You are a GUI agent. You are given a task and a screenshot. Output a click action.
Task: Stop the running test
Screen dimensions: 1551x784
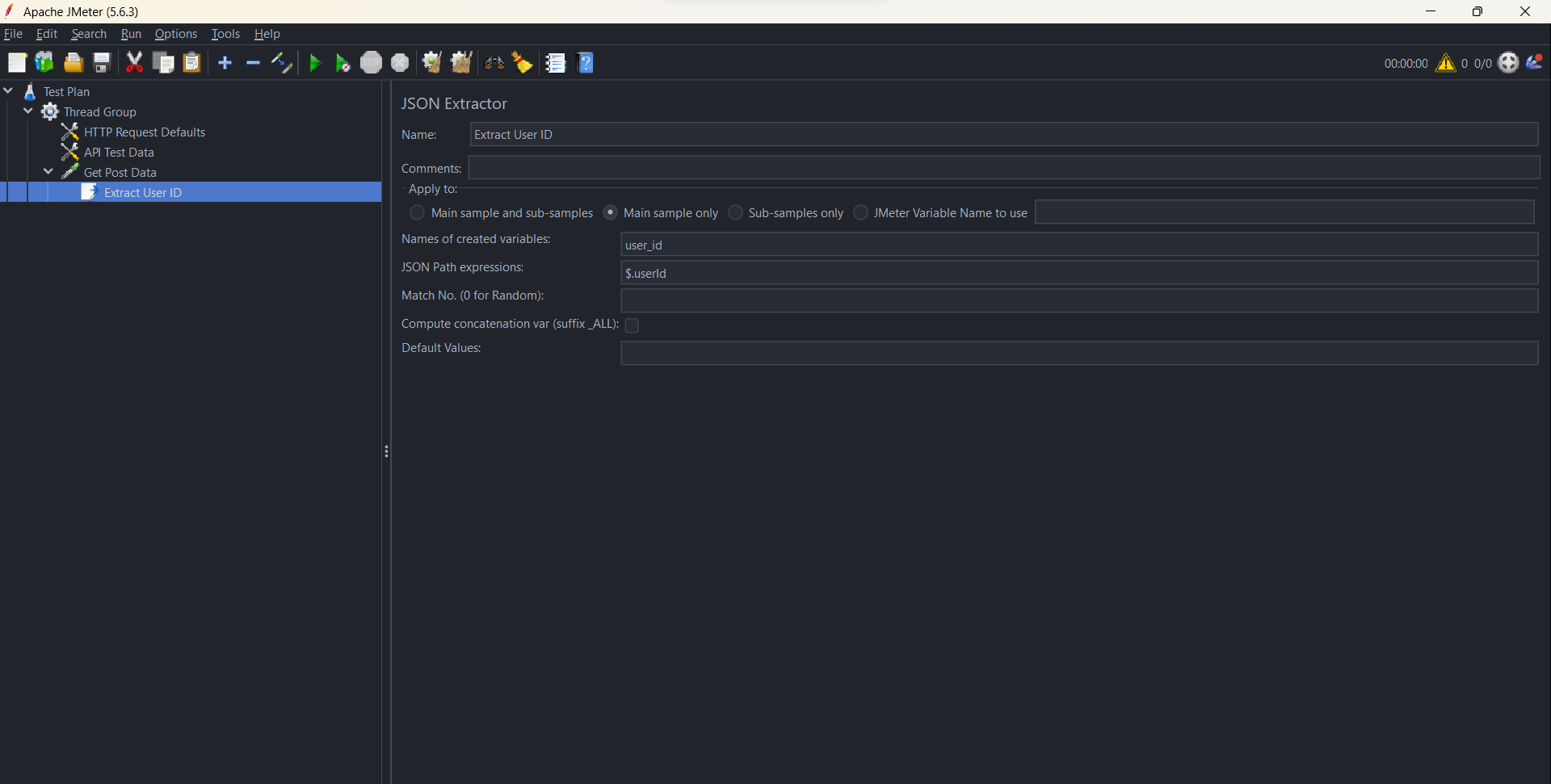pyautogui.click(x=371, y=62)
